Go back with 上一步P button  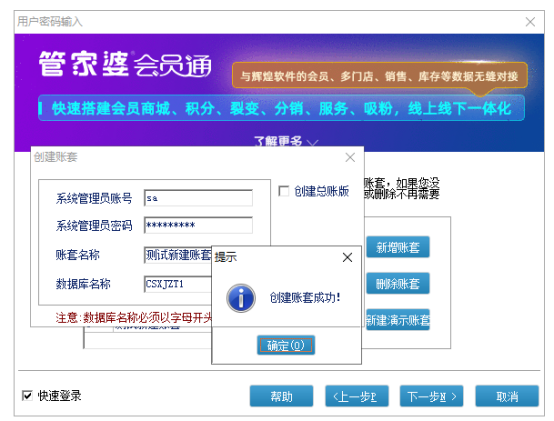357,396
